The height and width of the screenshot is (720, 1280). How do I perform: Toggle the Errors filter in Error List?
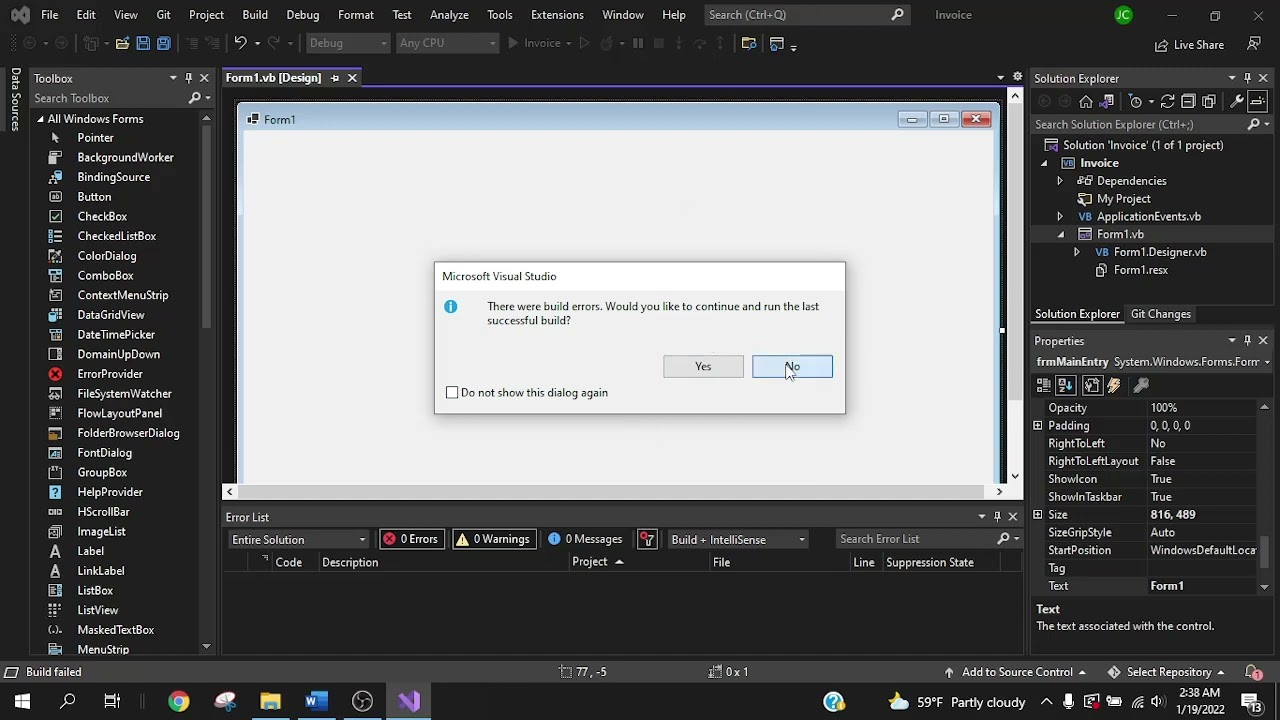411,540
